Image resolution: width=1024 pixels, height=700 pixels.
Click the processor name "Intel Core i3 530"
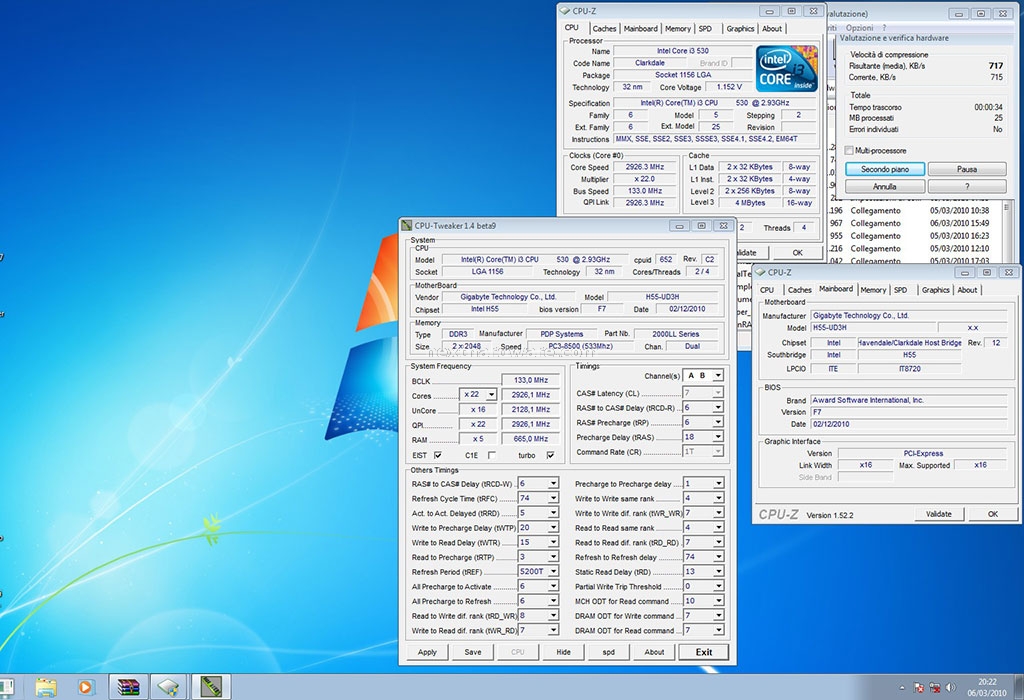tap(682, 51)
